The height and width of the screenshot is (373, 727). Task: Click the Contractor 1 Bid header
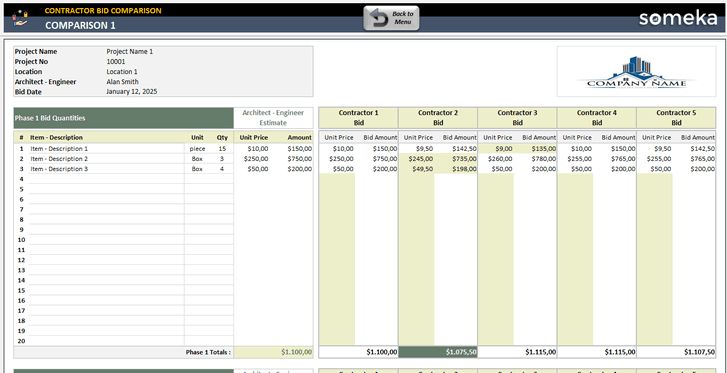(358, 118)
